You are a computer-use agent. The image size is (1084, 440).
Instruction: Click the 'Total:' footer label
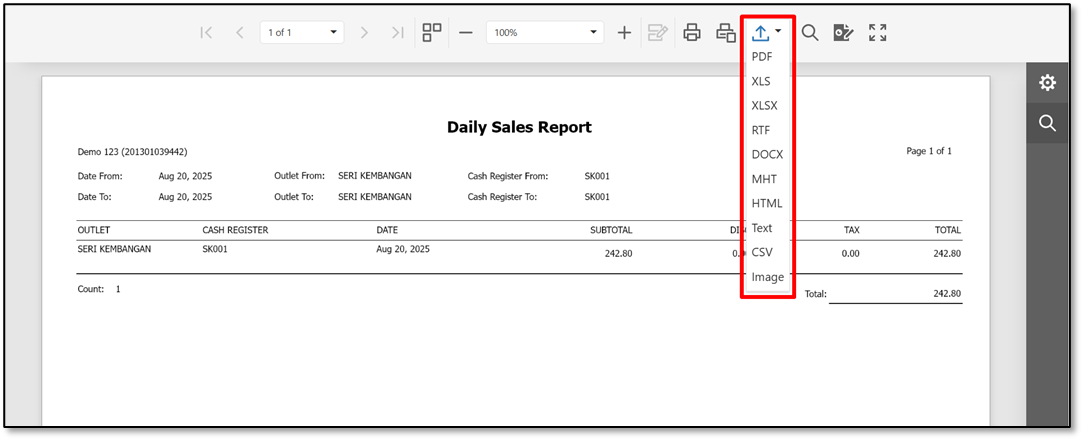point(816,294)
